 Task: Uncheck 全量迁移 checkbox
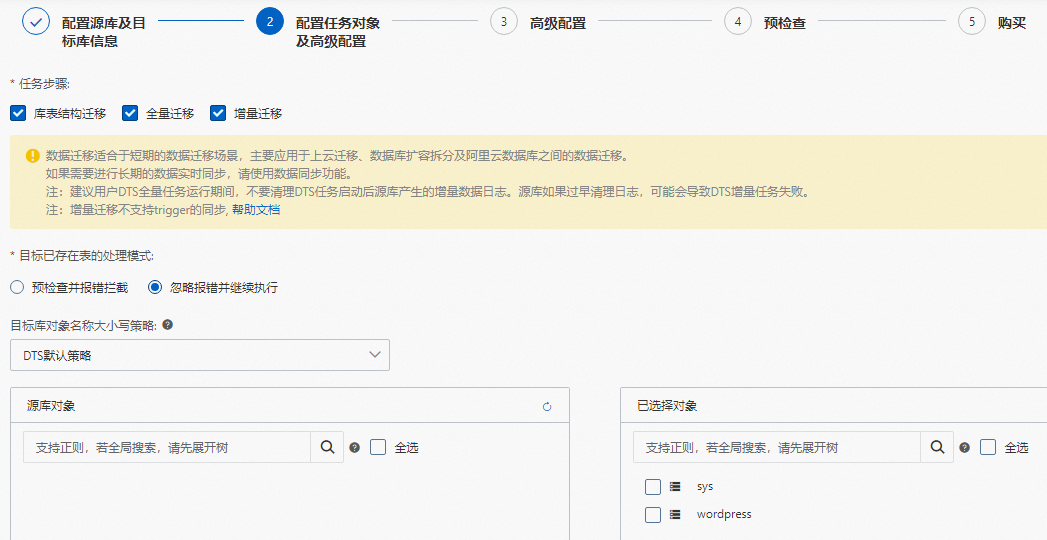coord(130,113)
